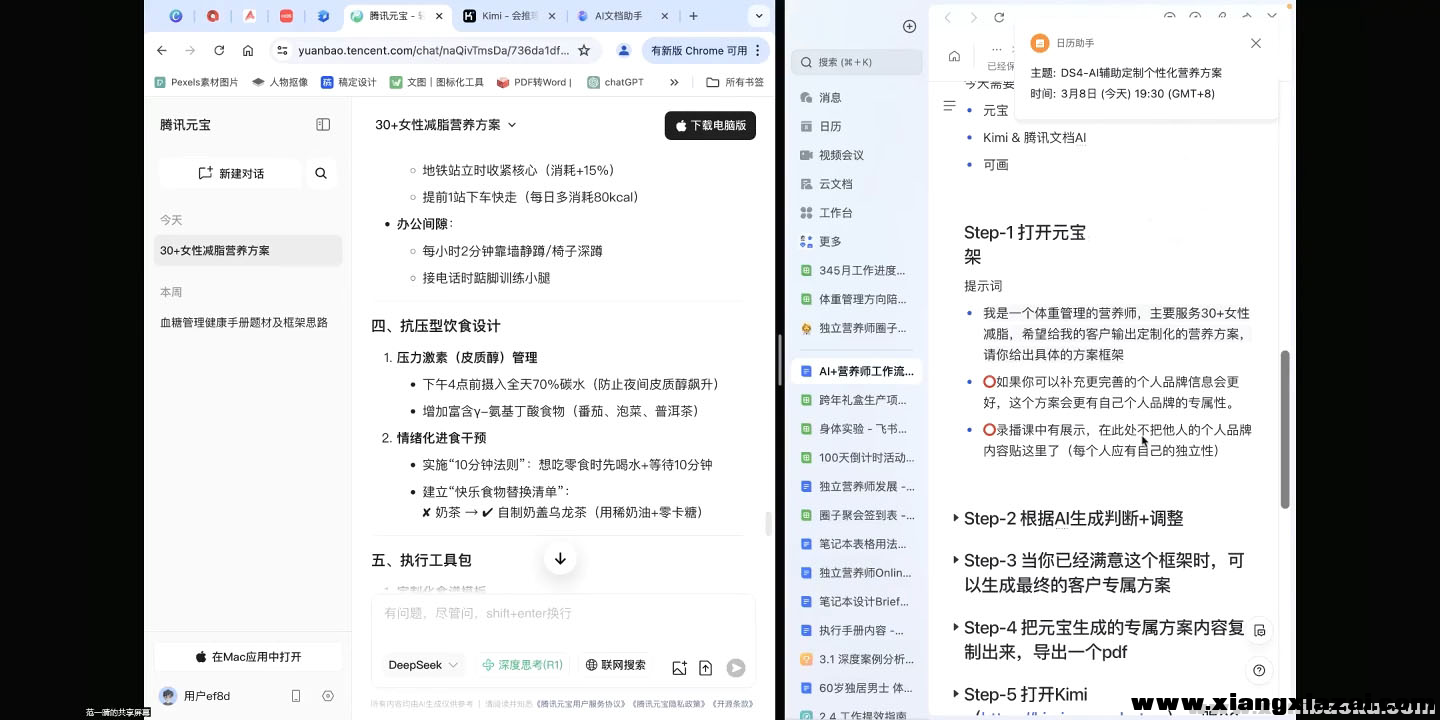The height and width of the screenshot is (720, 1440).
Task: Open the 30+女性减脂营养方案 title dropdown
Action: (446, 125)
